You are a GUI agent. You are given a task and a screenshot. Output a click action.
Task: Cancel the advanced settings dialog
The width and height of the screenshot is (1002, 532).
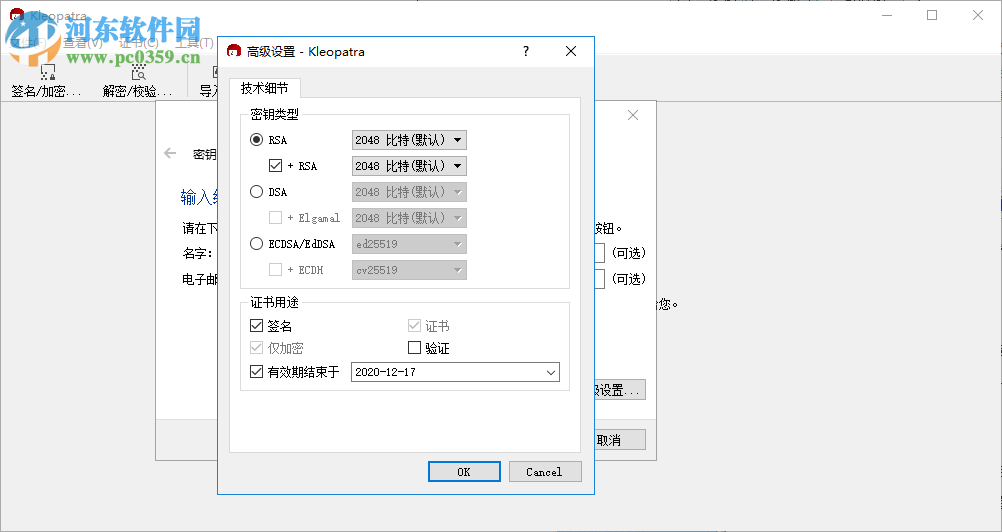point(545,472)
